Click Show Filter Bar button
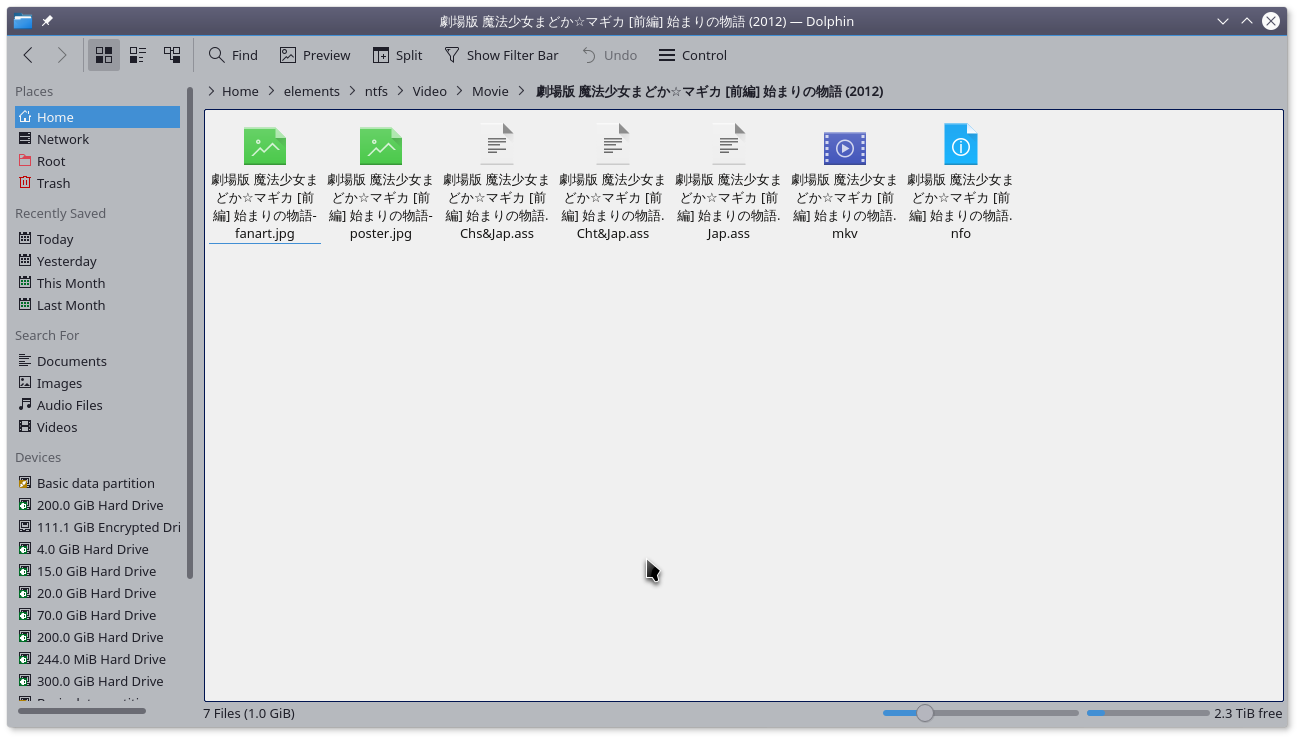 pyautogui.click(x=501, y=55)
